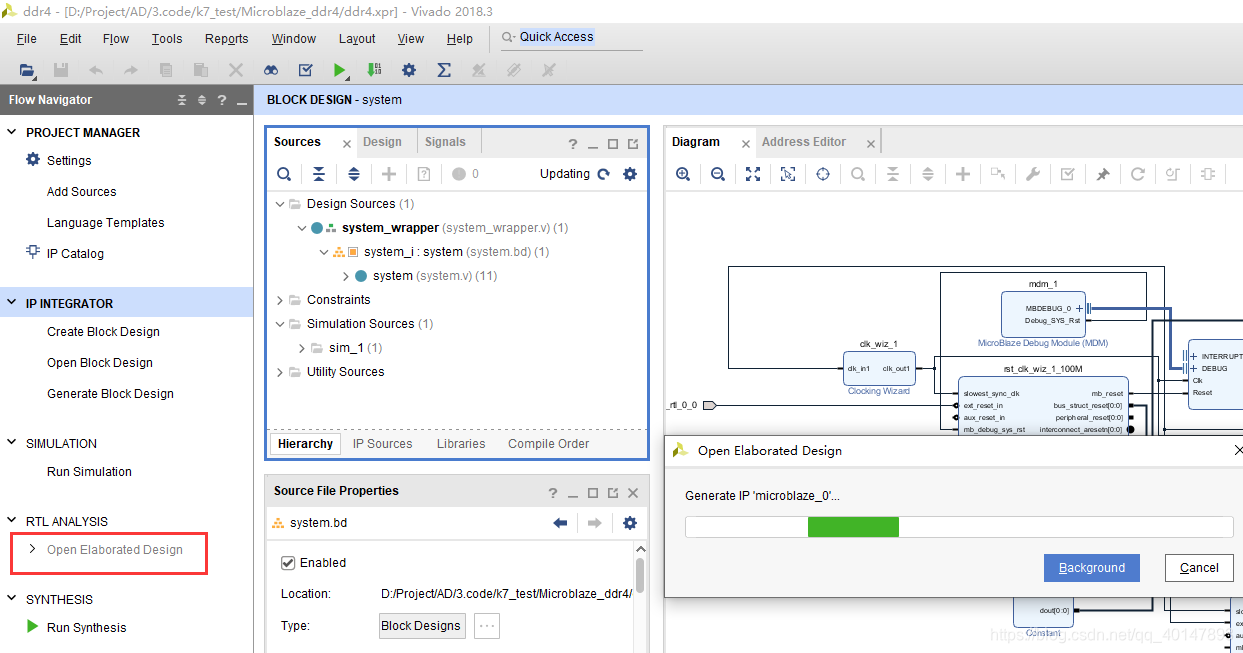The height and width of the screenshot is (653, 1243).
Task: Click Run Synthesis in Flow Navigator
Action: tap(86, 627)
